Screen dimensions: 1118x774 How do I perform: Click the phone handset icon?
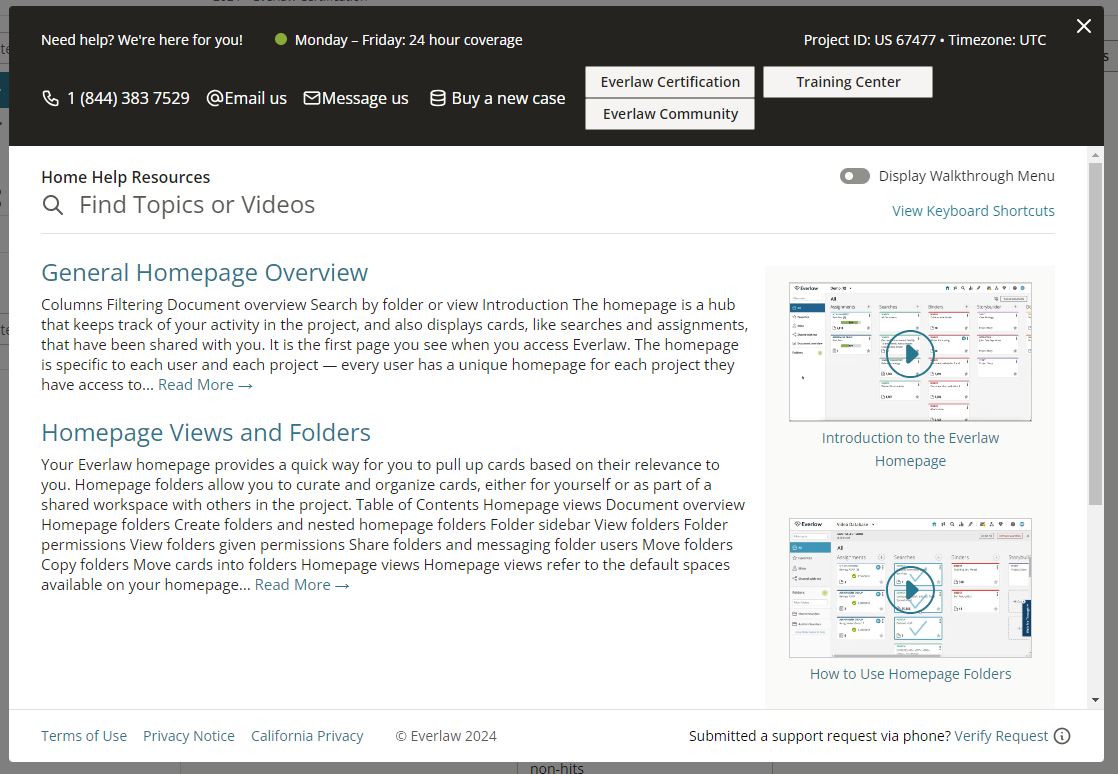click(51, 98)
